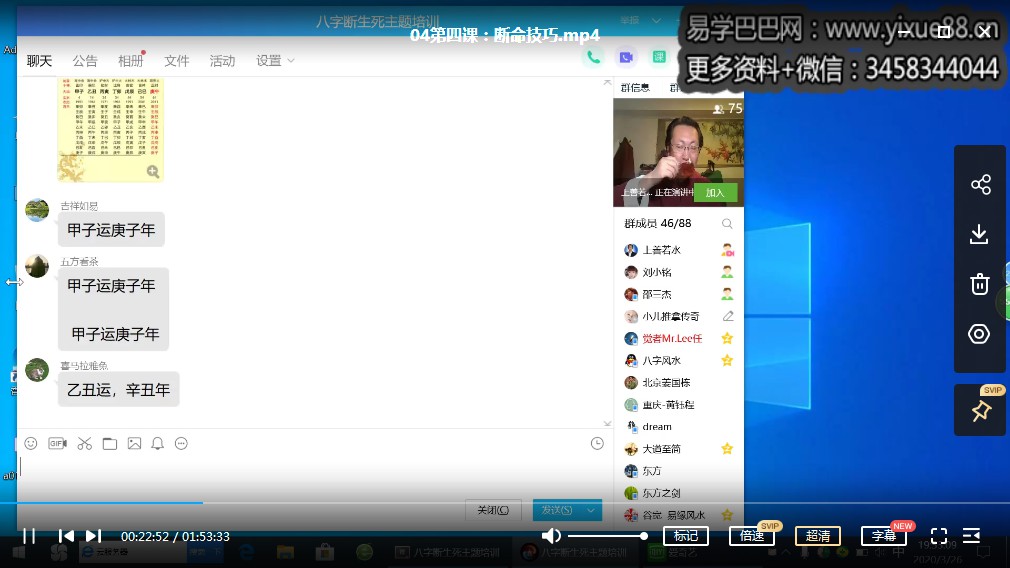
Task: Pin the player with the SVIP pin icon
Action: (x=980, y=410)
